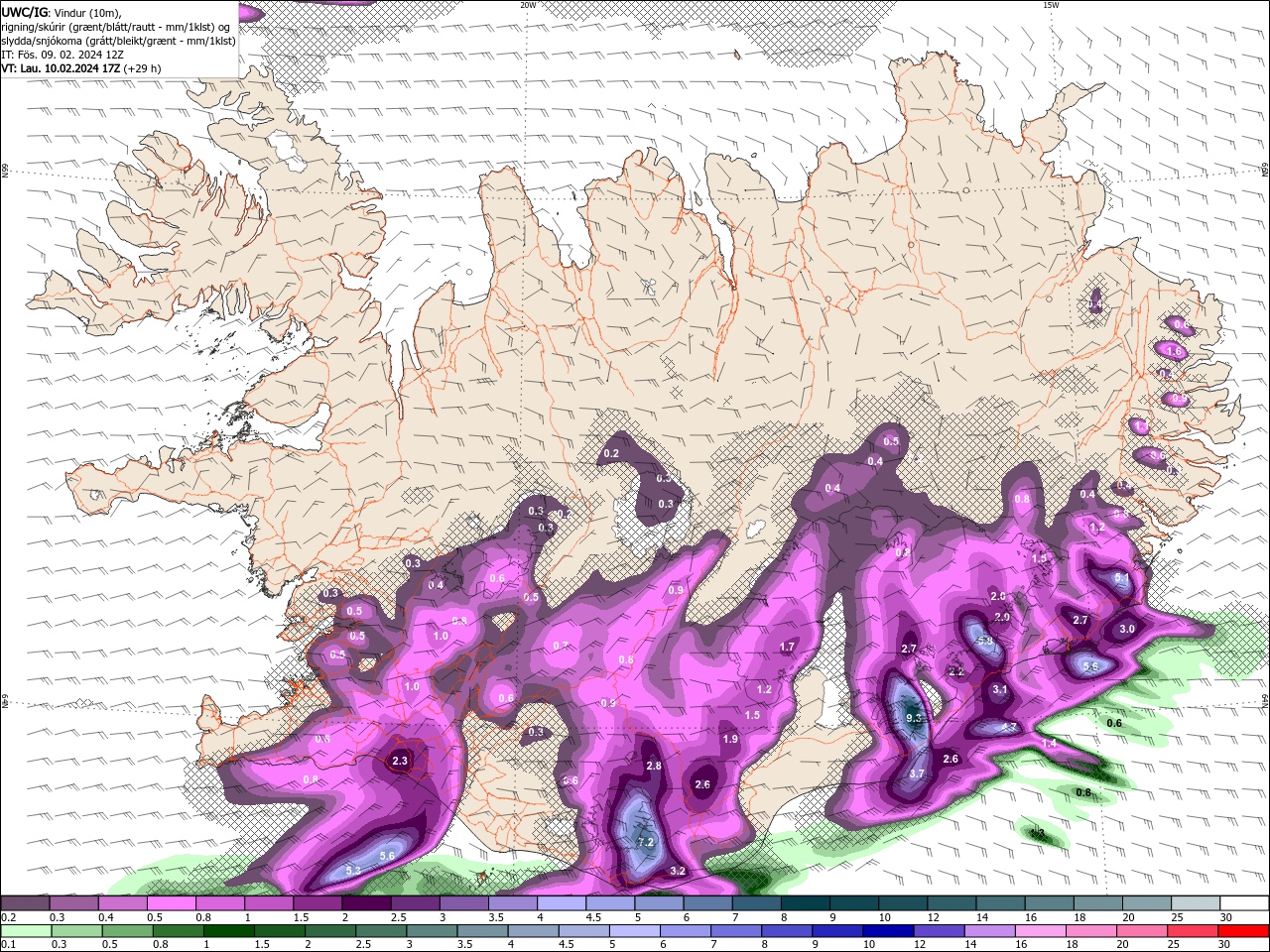Select the 'slydda/snjókoma (grátt/bleikt/grænt' legend line
The width and height of the screenshot is (1270, 952).
[119, 41]
